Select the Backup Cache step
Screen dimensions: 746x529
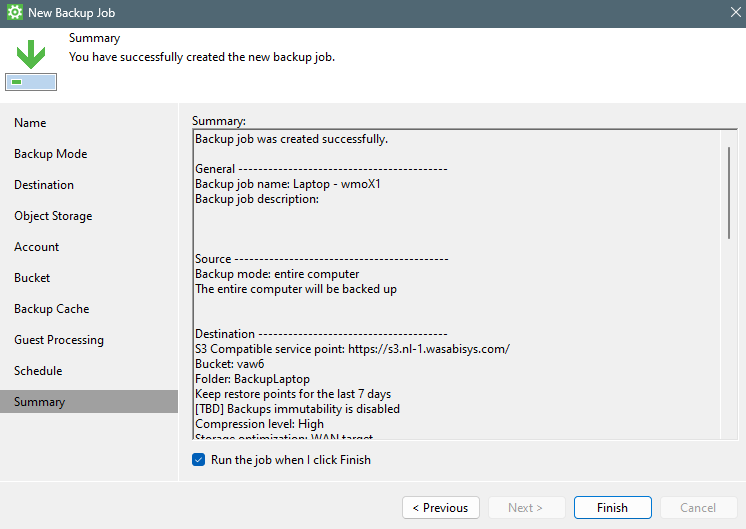(51, 309)
